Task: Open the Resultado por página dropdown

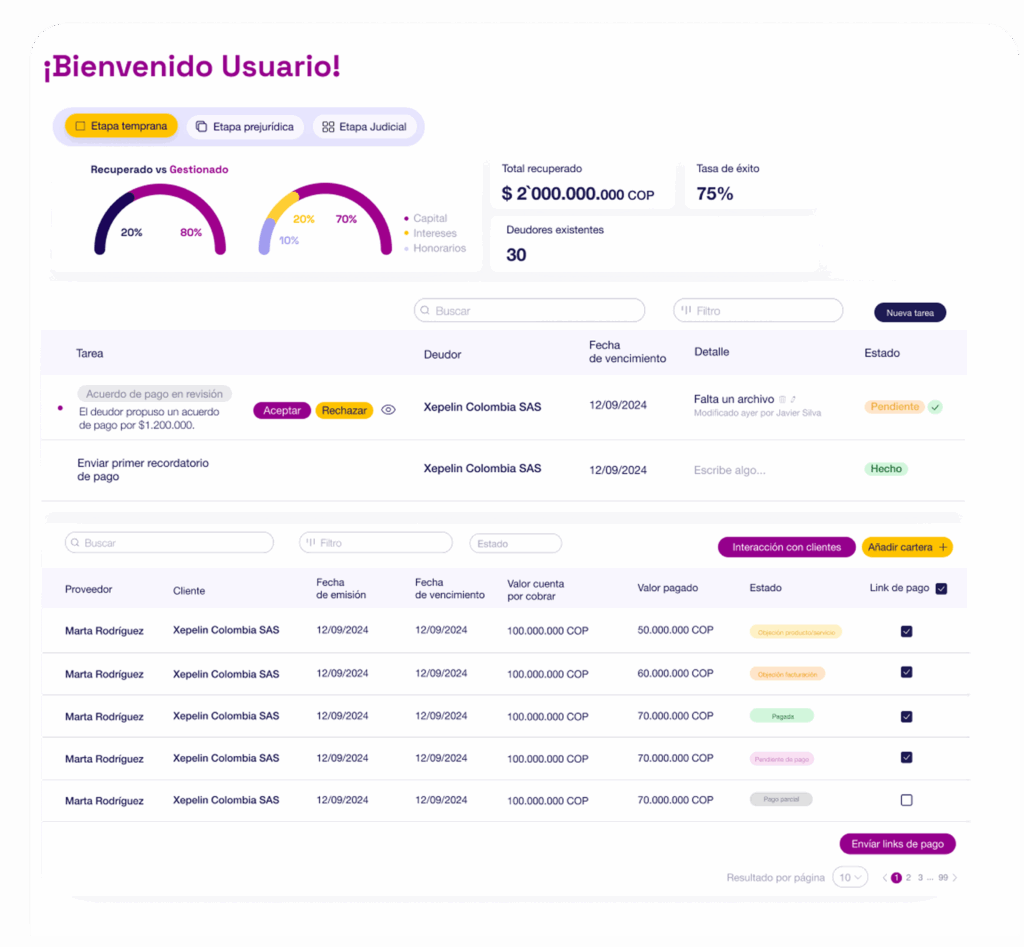Action: [x=850, y=878]
